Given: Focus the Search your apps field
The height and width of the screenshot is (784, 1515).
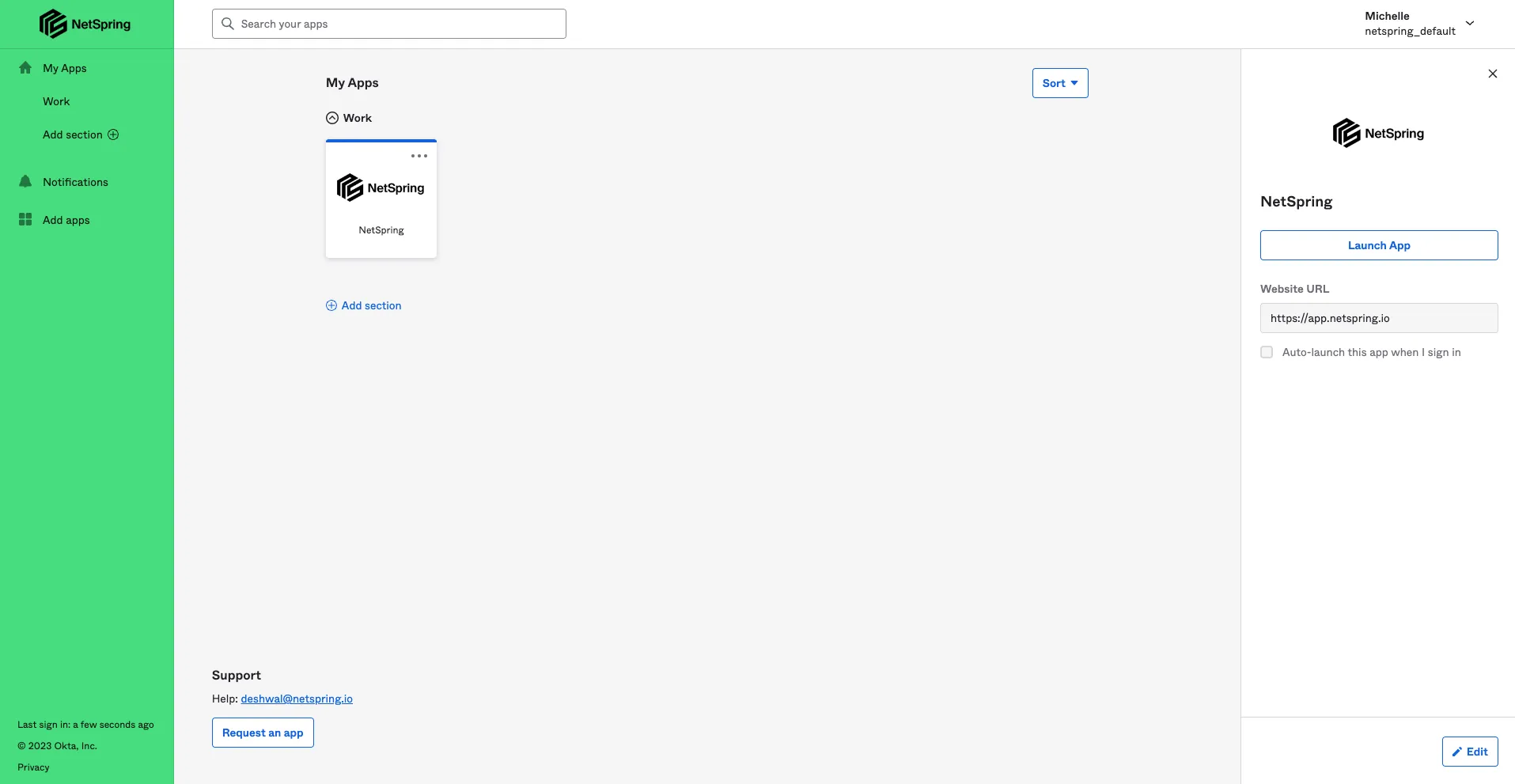Looking at the screenshot, I should [389, 24].
